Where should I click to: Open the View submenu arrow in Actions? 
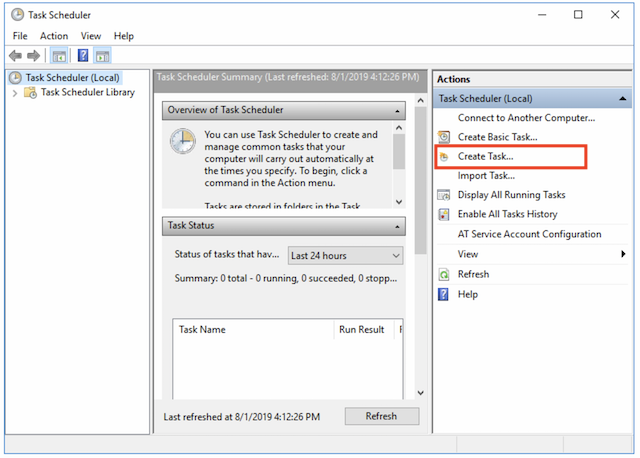623,254
